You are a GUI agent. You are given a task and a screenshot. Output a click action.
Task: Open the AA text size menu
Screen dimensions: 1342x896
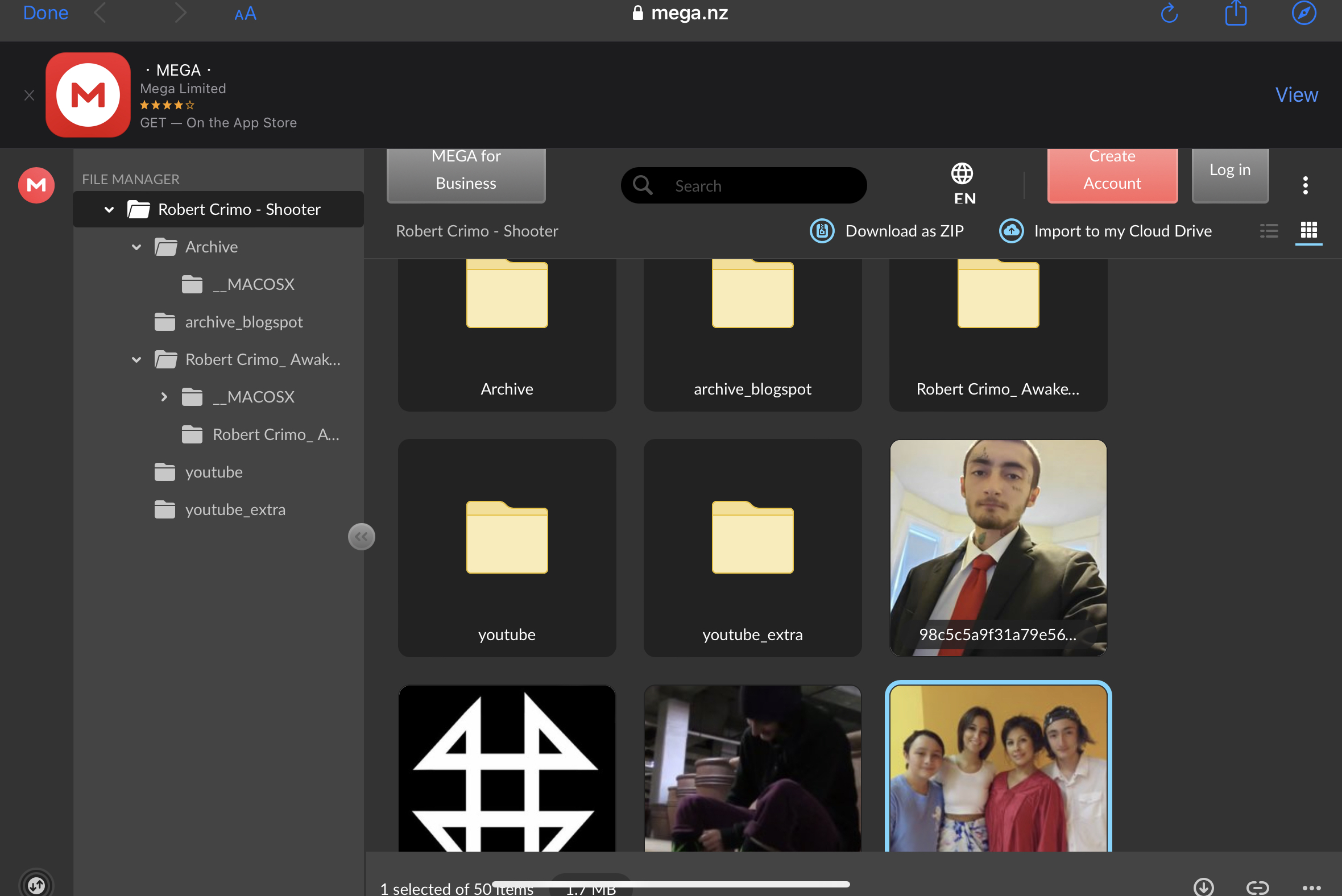pos(245,14)
